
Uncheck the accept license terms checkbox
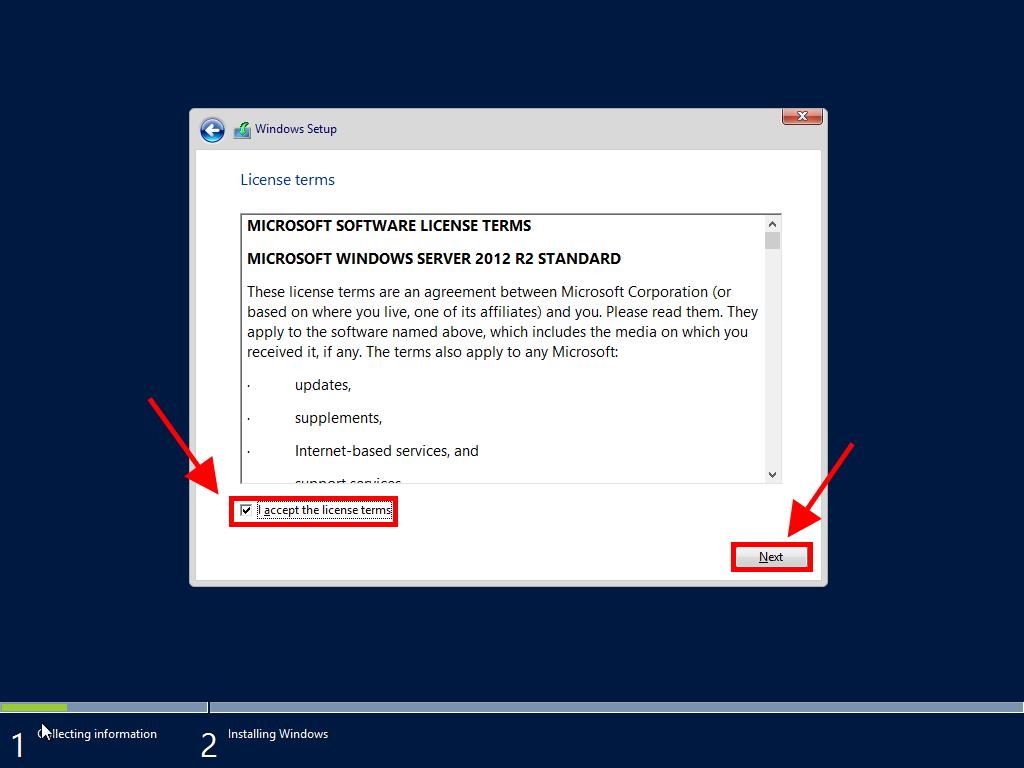(x=246, y=510)
